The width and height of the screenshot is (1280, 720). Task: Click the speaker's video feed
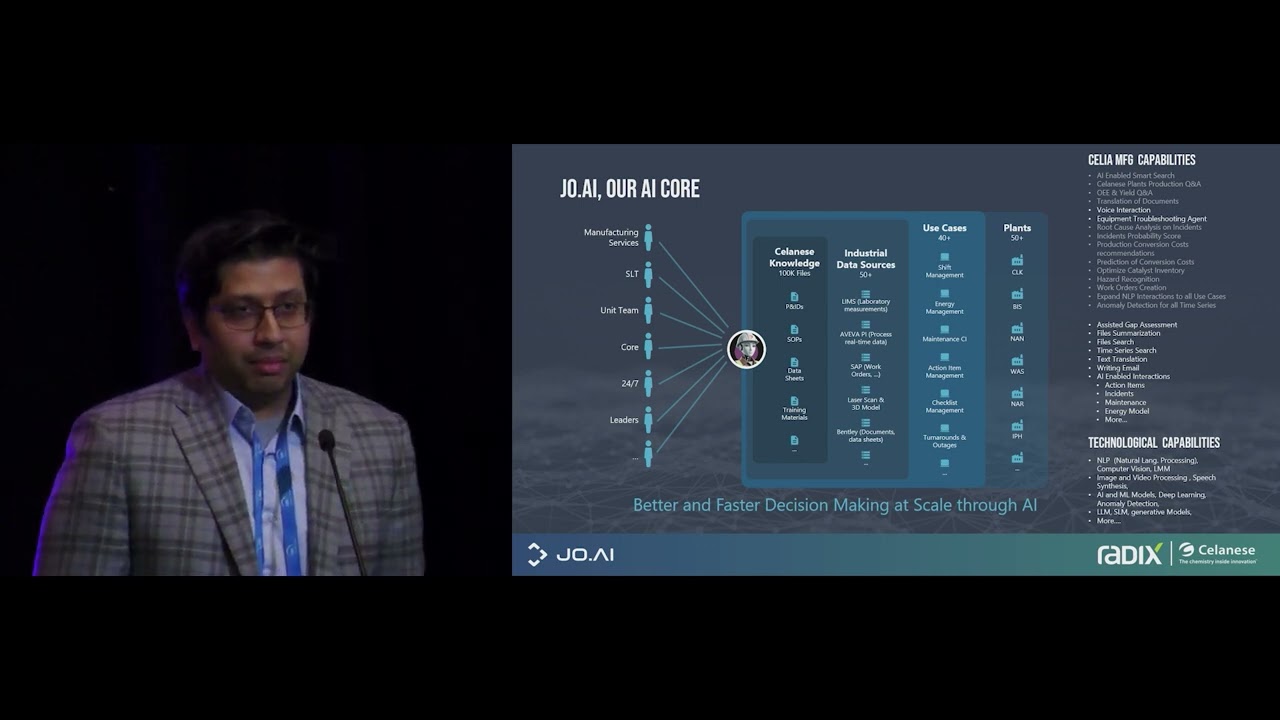pyautogui.click(x=255, y=360)
